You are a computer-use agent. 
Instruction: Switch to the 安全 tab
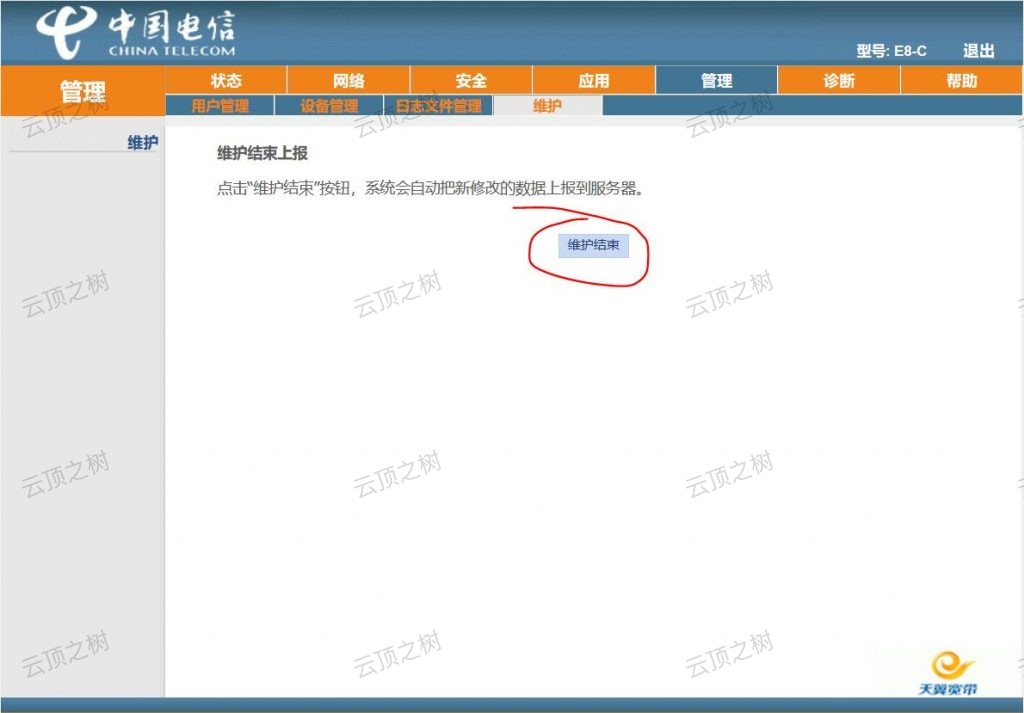[470, 80]
